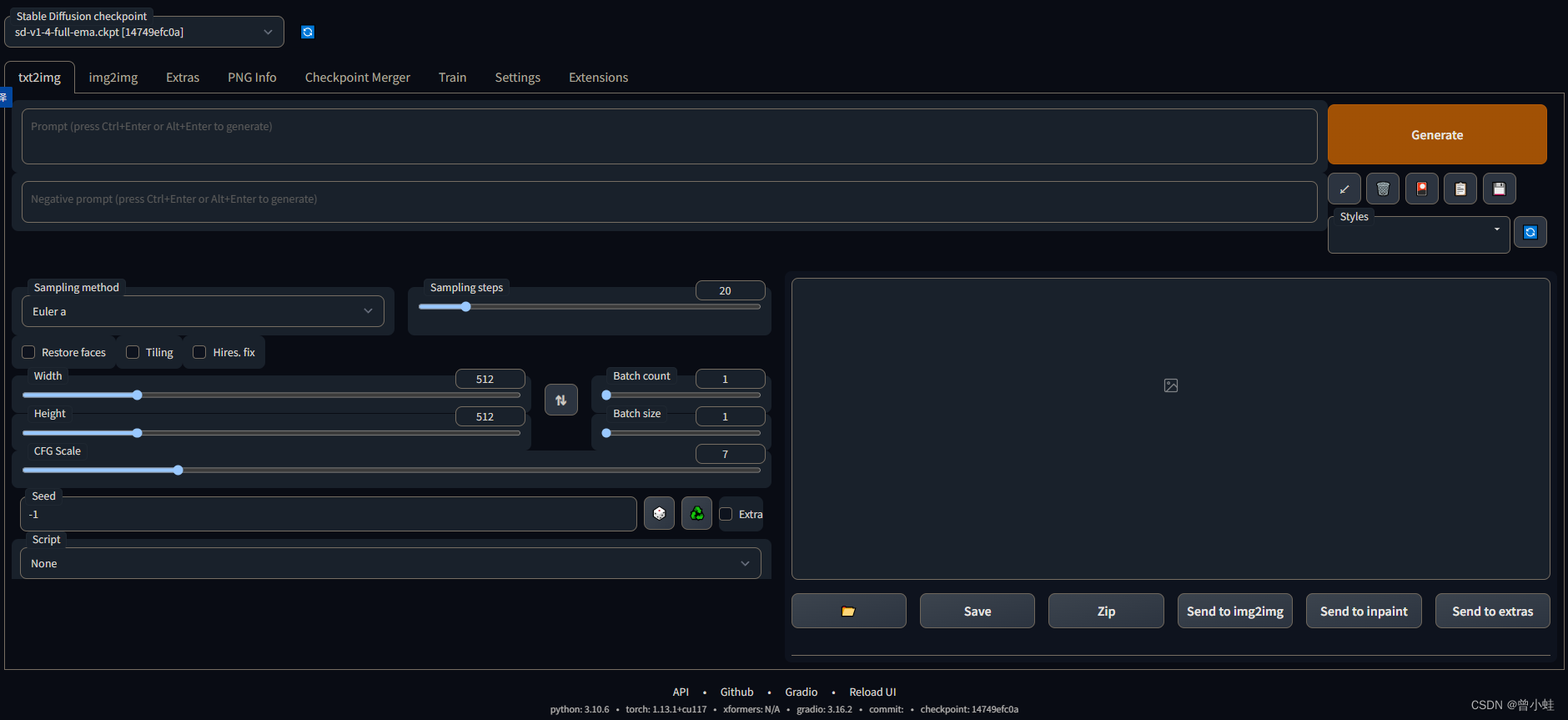Expand the Script dropdown
1568x720 pixels.
tap(390, 563)
